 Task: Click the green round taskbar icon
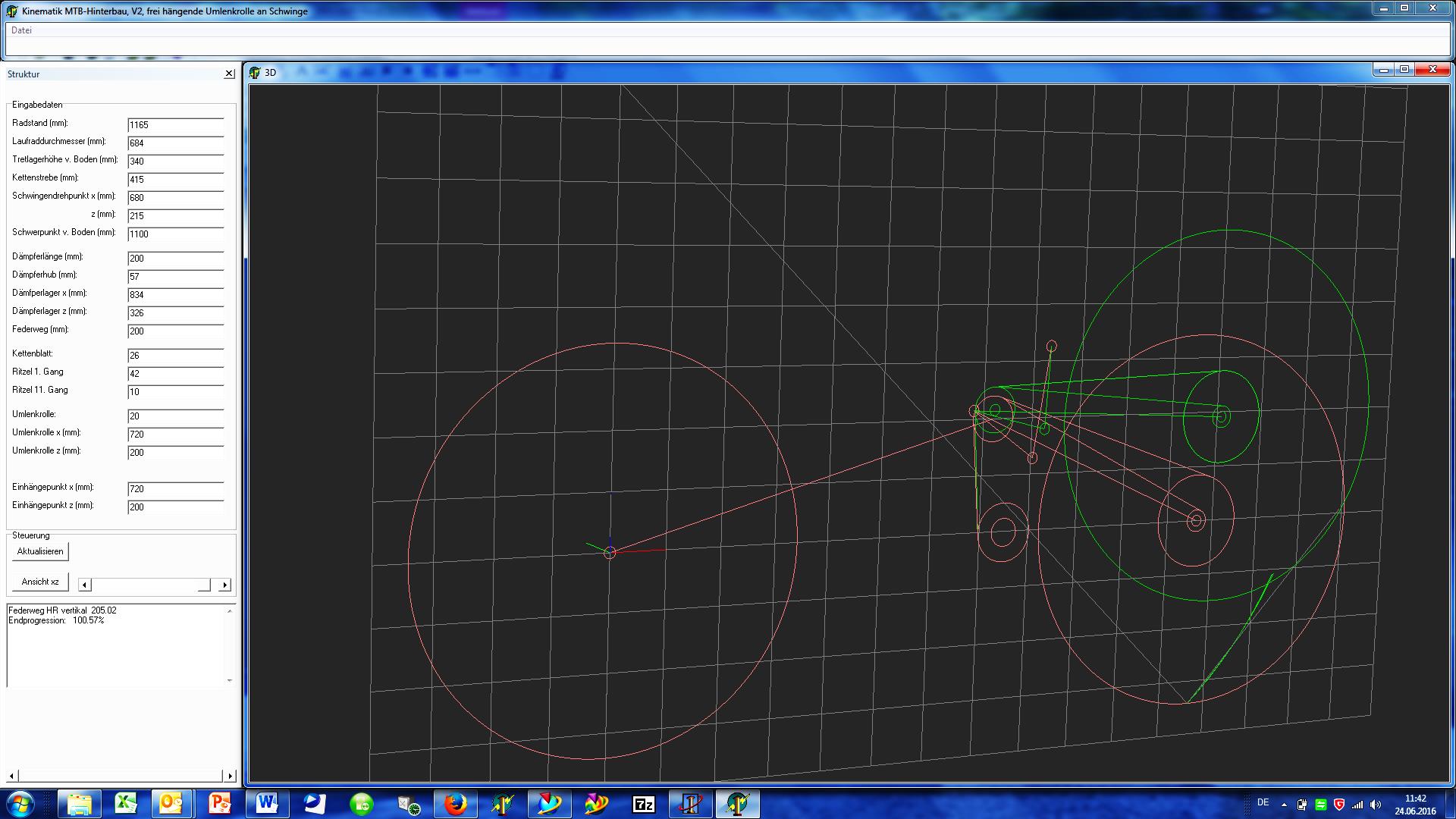pos(362,804)
